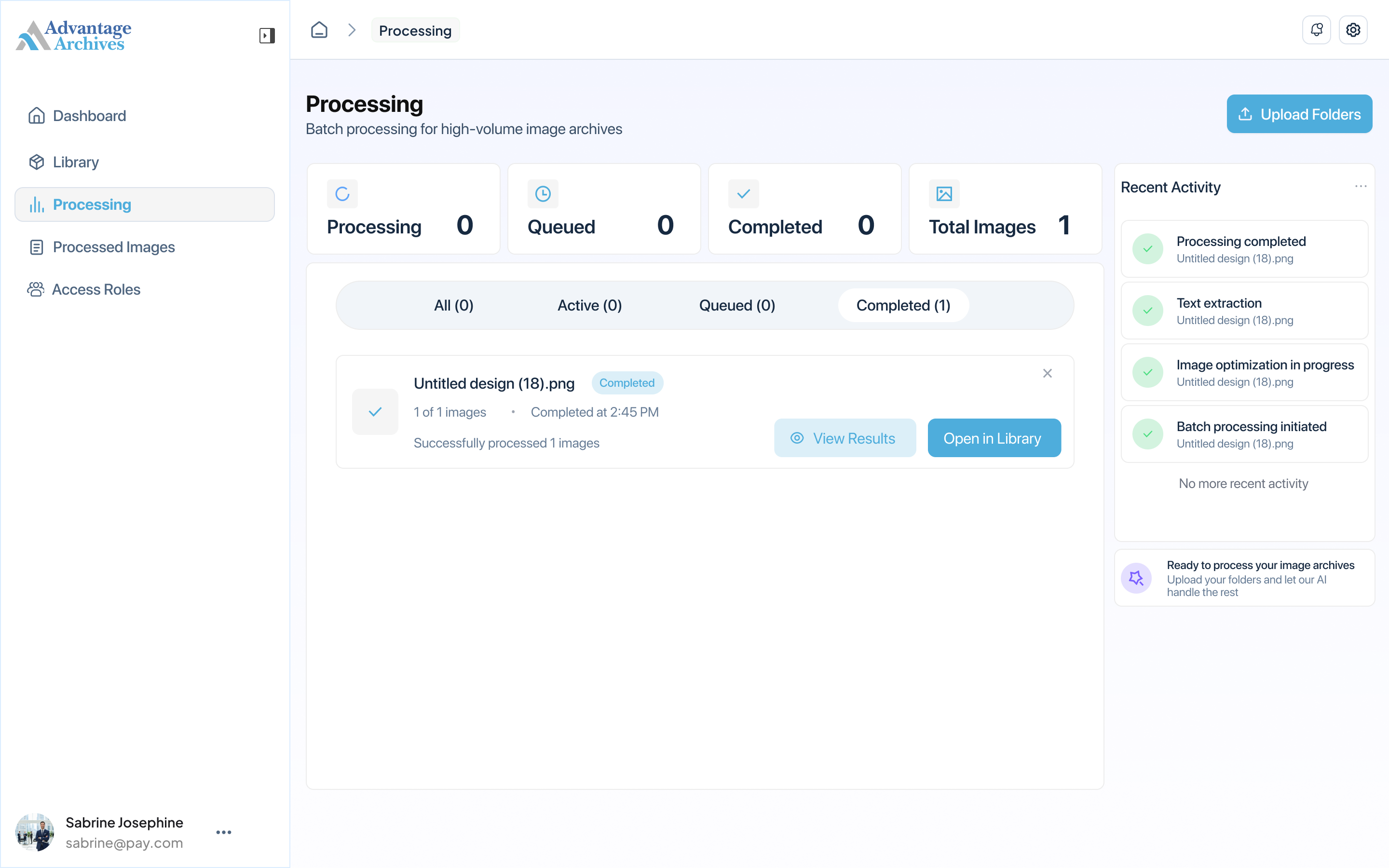Open Recent Activity more options menu
Viewport: 1389px width, 868px height.
1360,187
